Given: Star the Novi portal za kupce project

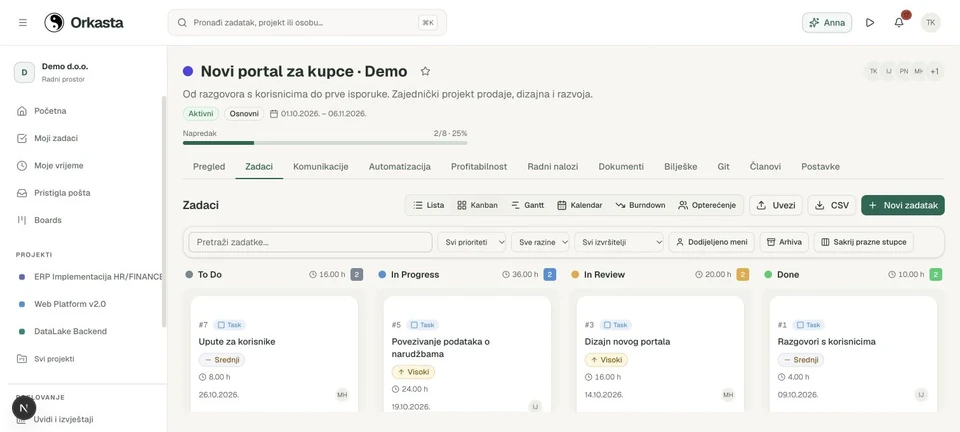Looking at the screenshot, I should pos(426,72).
